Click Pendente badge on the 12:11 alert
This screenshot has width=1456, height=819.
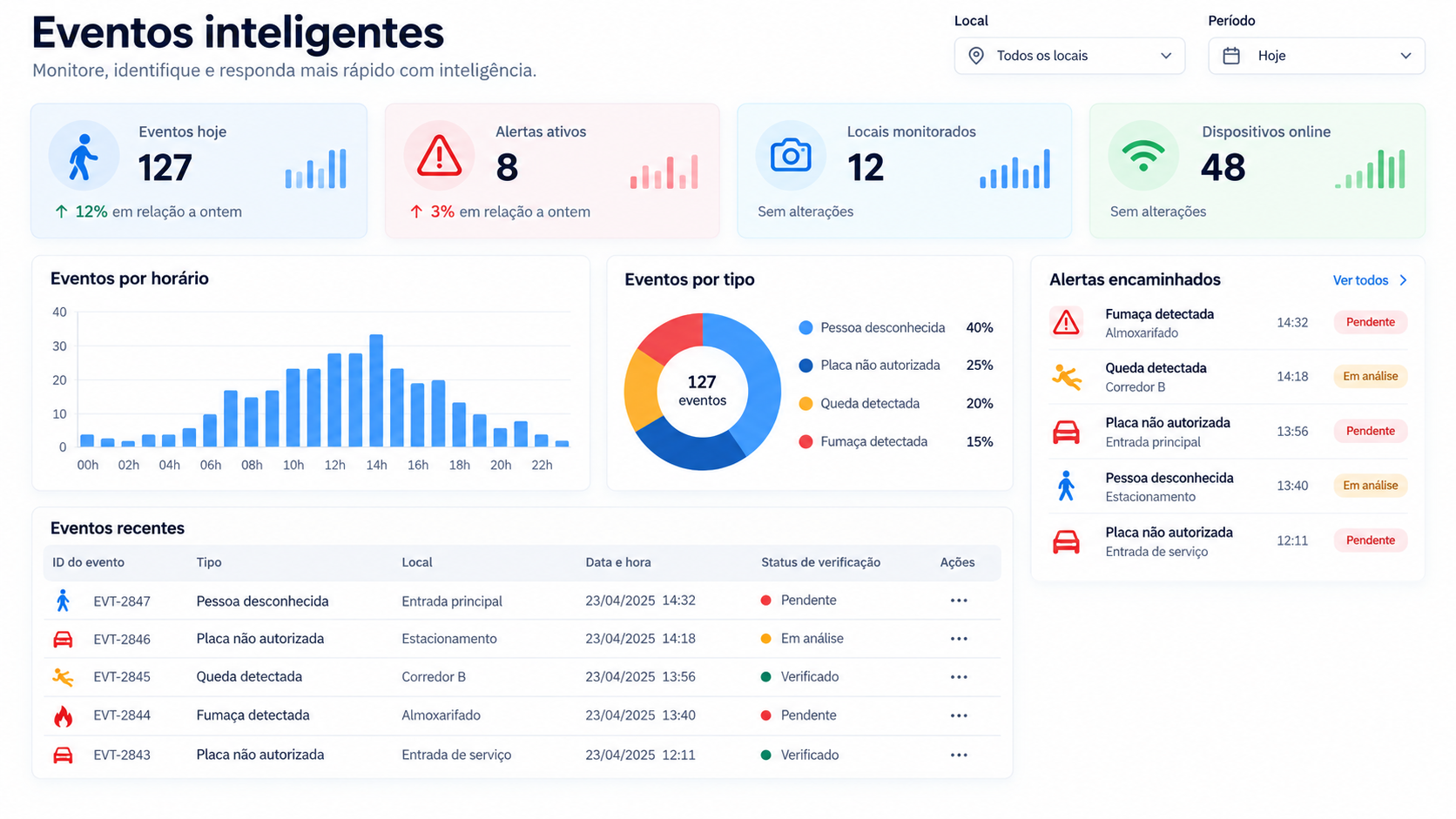tap(1371, 540)
